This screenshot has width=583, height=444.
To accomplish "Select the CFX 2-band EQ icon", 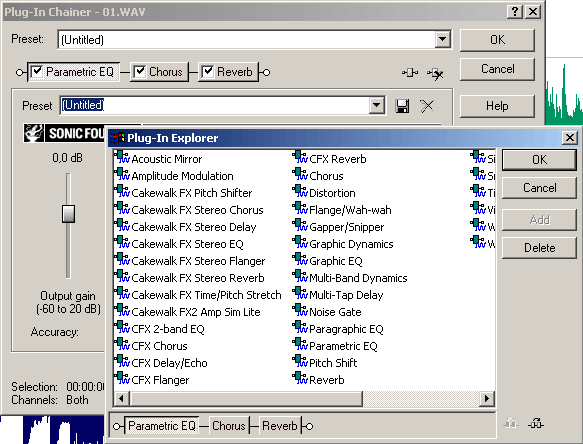I will (122, 328).
